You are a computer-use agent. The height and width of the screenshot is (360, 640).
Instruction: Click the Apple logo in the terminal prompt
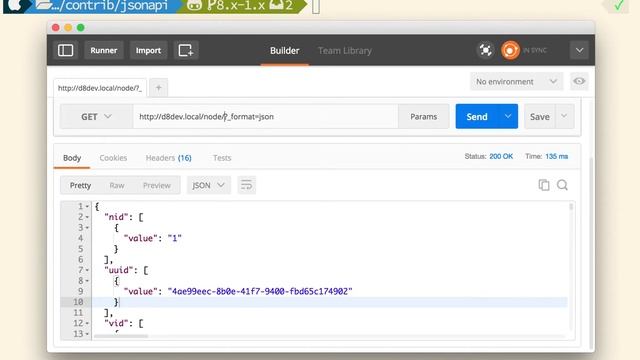pyautogui.click(x=16, y=5)
